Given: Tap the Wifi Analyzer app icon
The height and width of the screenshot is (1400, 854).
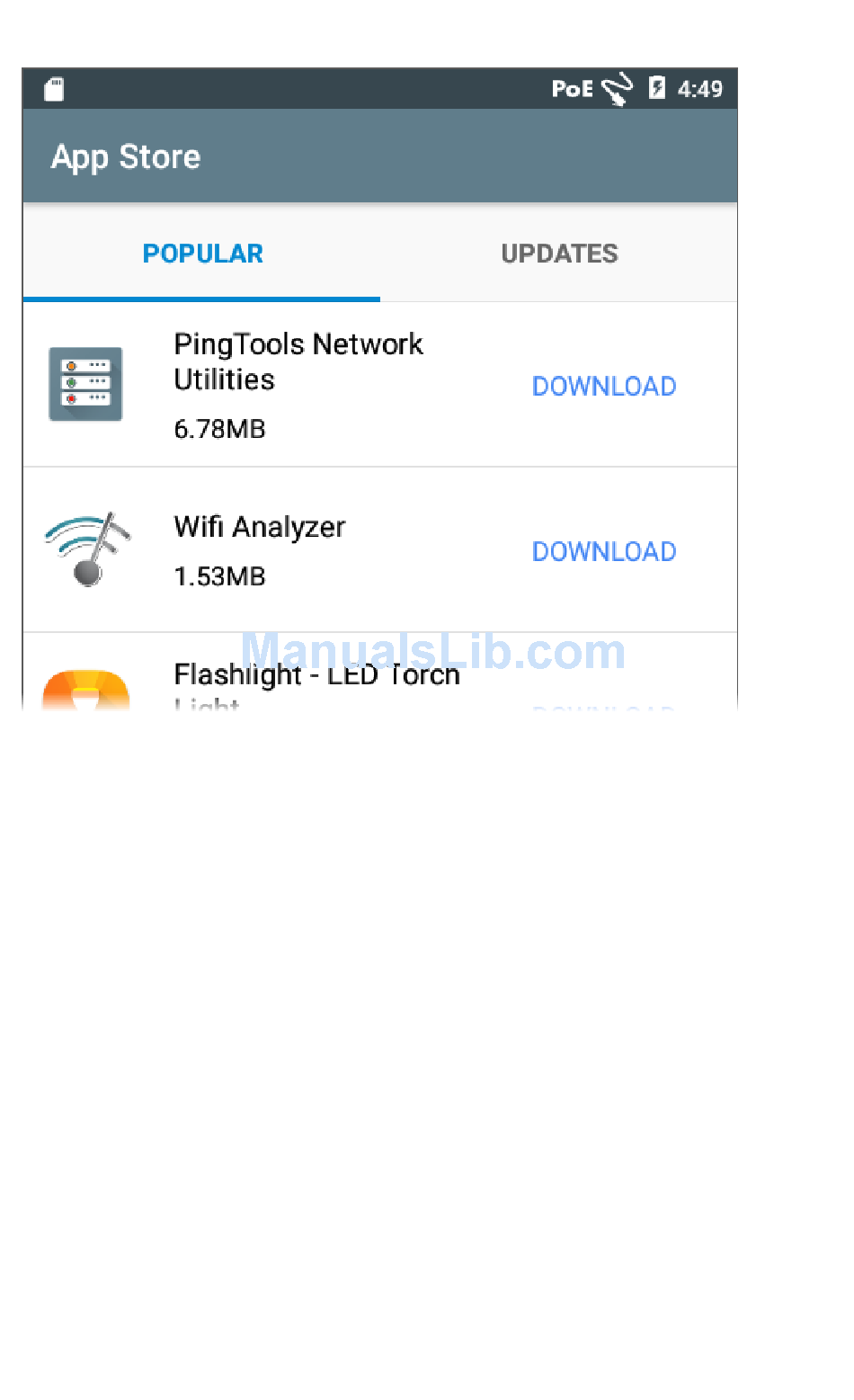Looking at the screenshot, I should coord(87,549).
